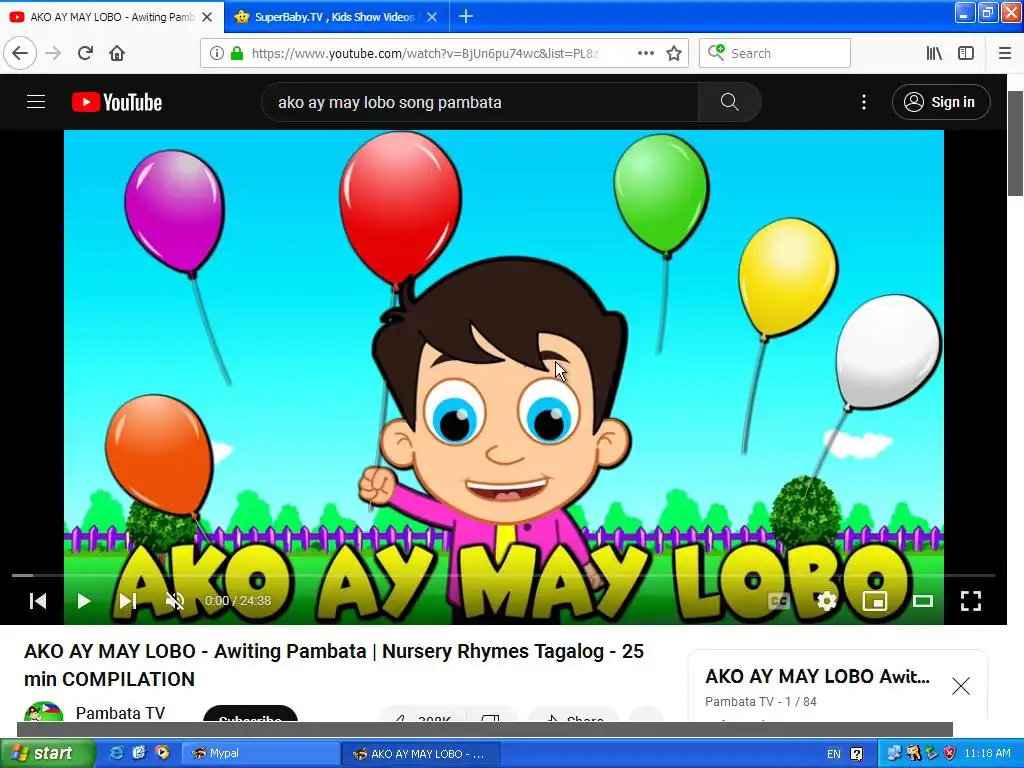Open the Firefox hamburger menu
1024x768 pixels.
(1005, 54)
